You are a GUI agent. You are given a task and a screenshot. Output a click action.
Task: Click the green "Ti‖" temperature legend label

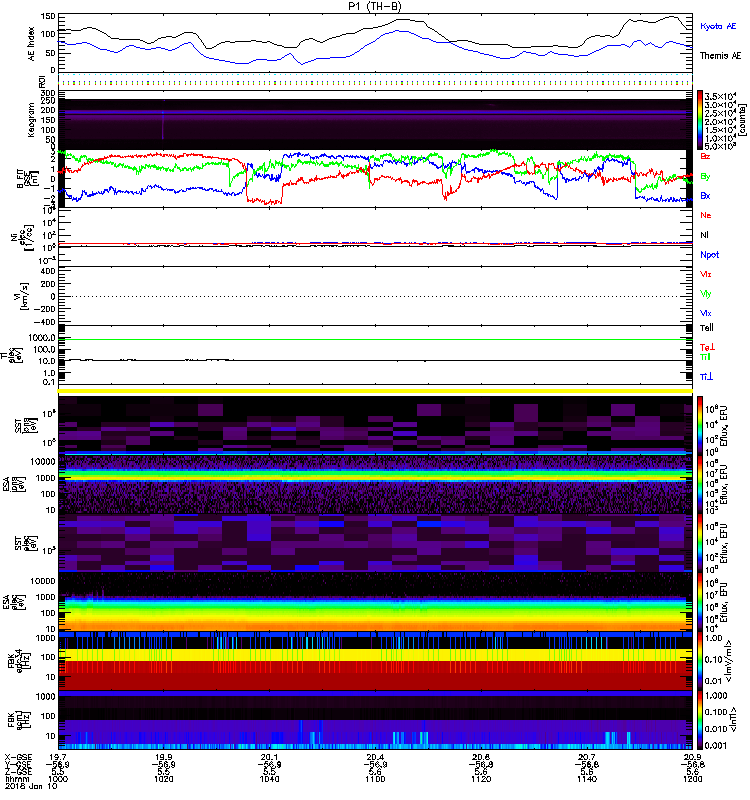tap(705, 357)
